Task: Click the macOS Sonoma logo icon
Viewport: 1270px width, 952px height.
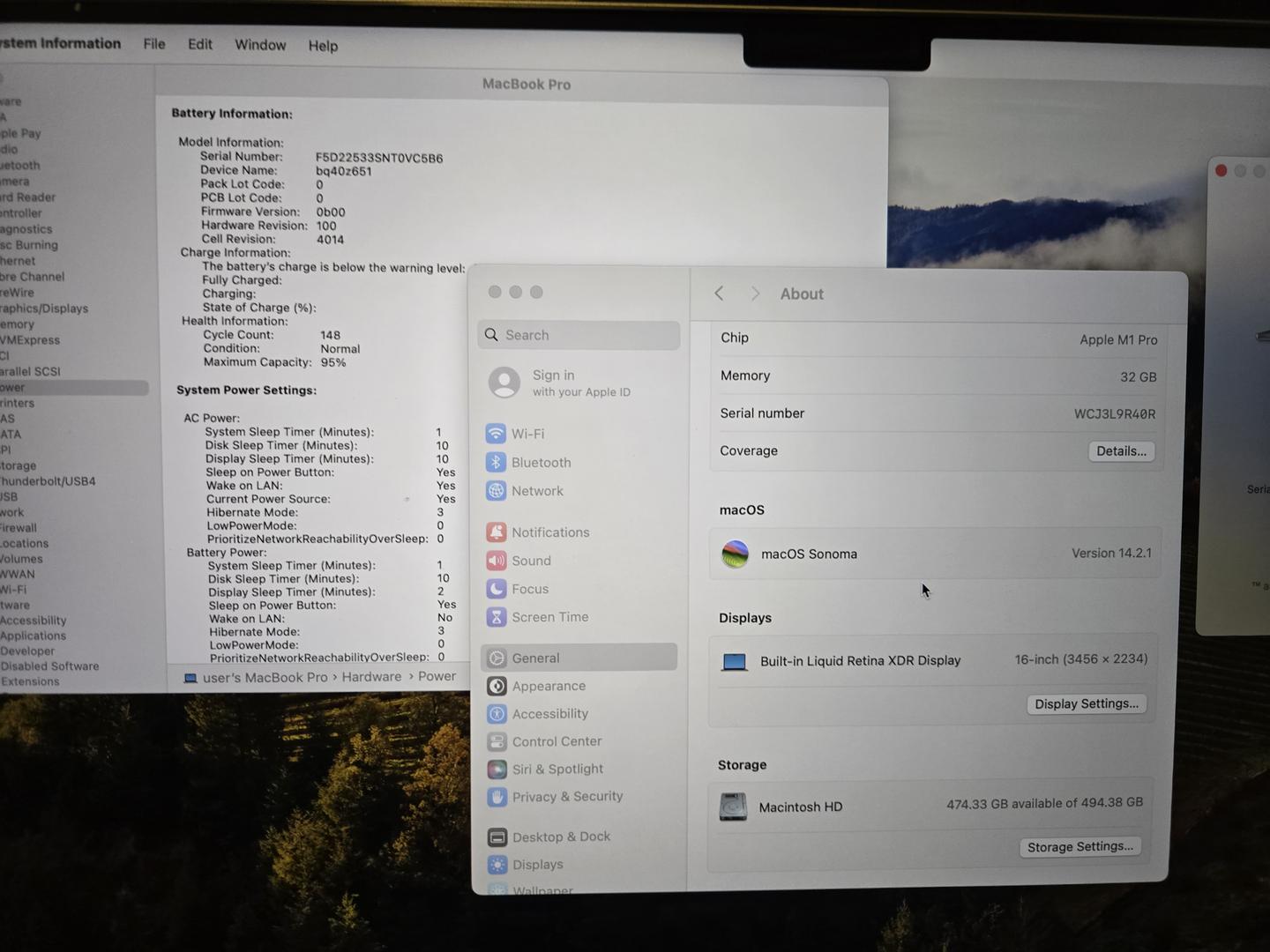Action: tap(735, 554)
